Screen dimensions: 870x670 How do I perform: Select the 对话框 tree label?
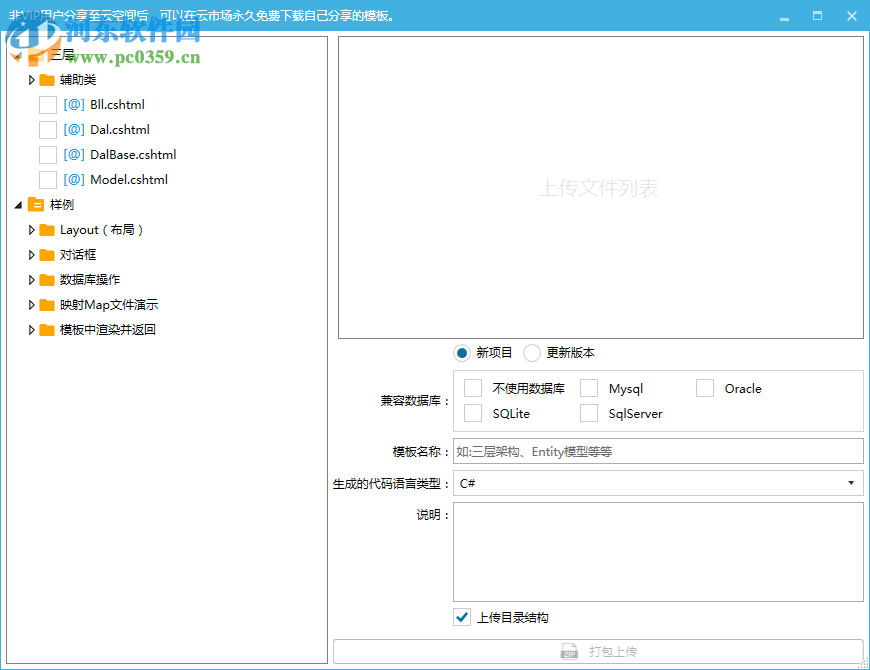(x=78, y=255)
